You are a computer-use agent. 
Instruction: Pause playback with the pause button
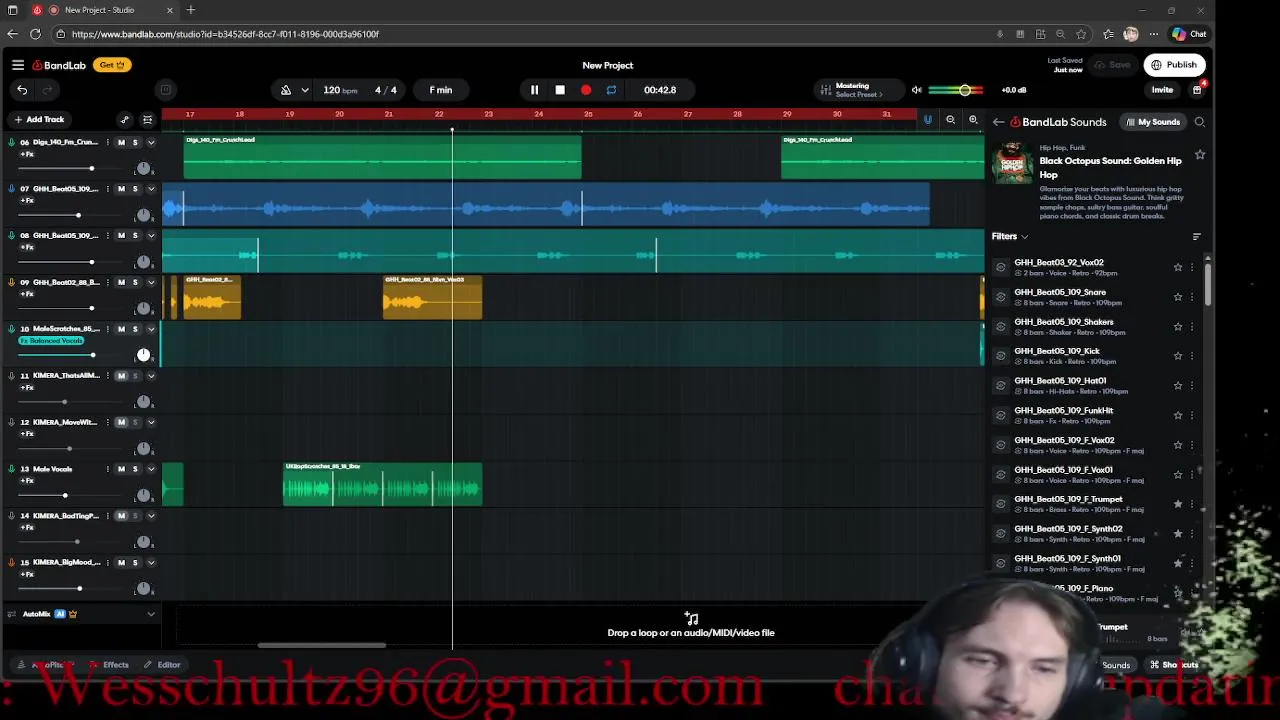[x=534, y=90]
